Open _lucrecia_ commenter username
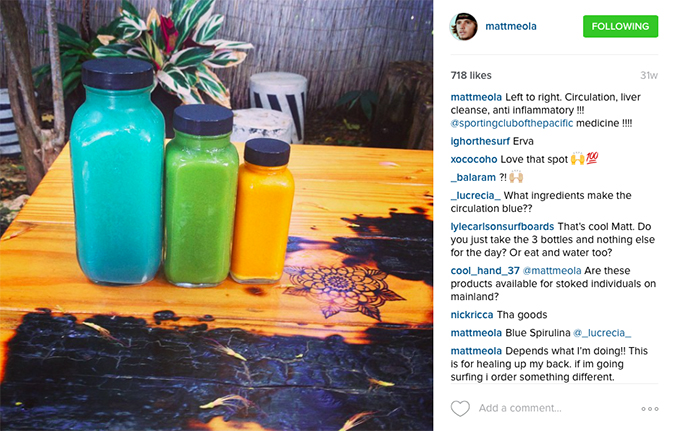The width and height of the screenshot is (675, 431). [x=476, y=195]
